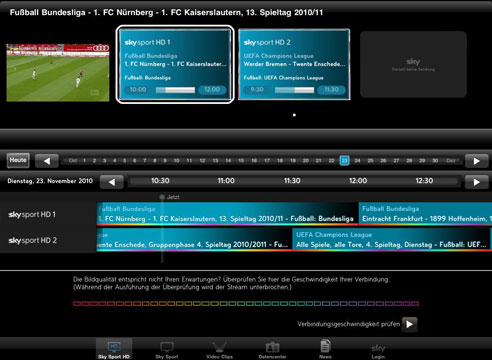Select day 24 in the date strip

[357, 161]
